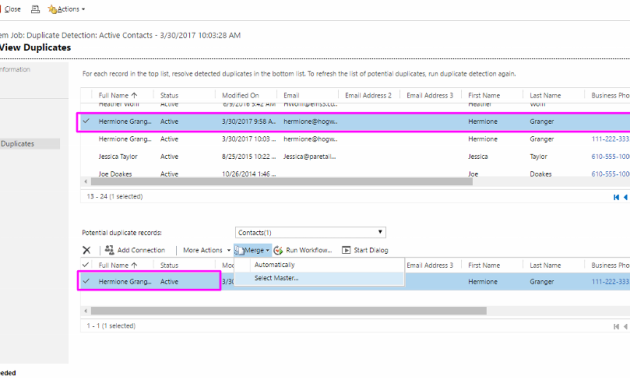Toggle checkmark on selected Hermione Granger top row

(x=86, y=121)
